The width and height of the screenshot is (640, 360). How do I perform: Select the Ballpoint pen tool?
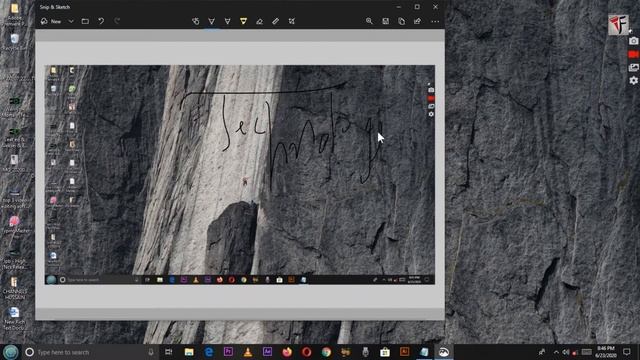(211, 21)
